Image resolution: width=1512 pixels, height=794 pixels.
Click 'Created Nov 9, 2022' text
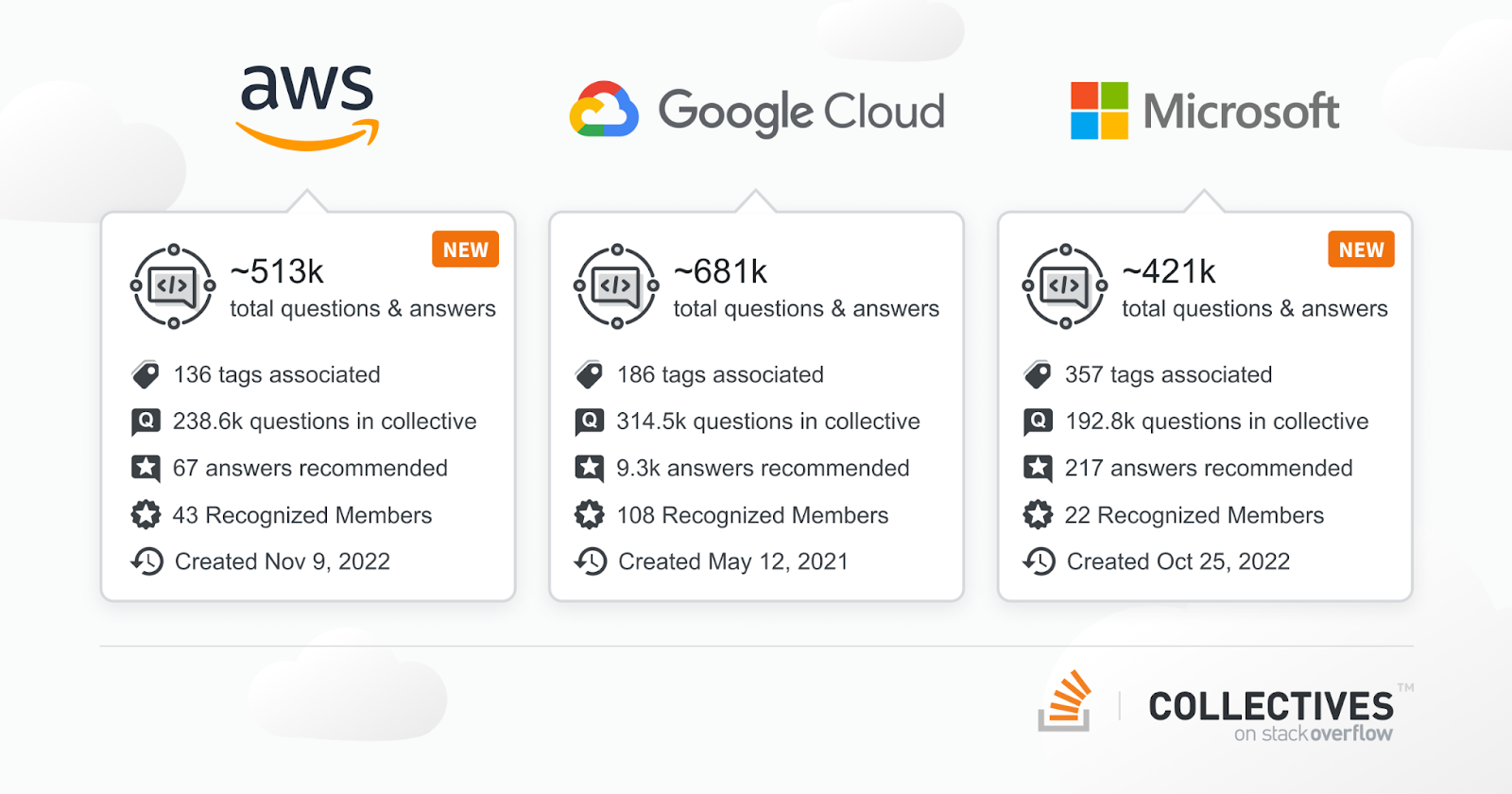283,561
